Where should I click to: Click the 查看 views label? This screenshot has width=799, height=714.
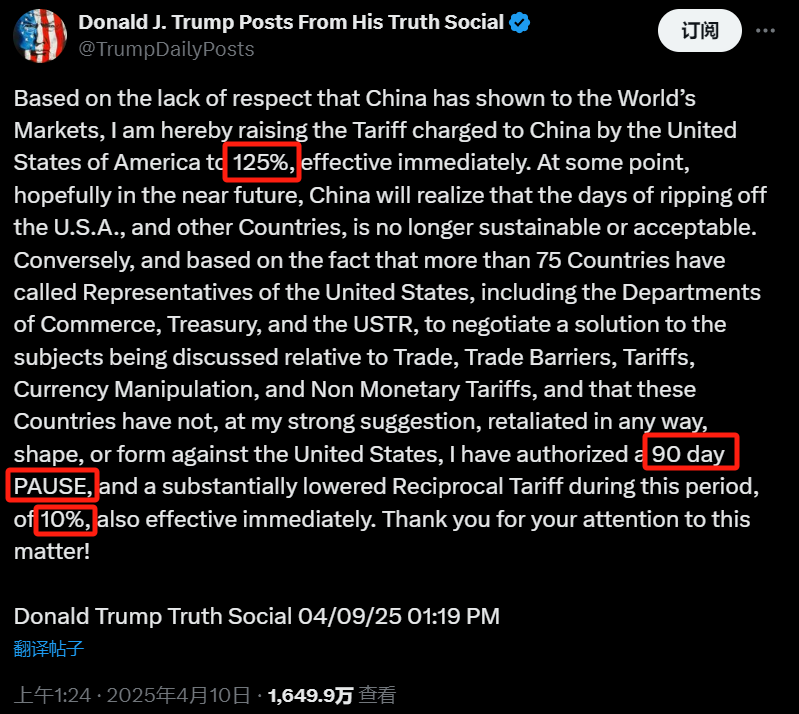[x=378, y=695]
